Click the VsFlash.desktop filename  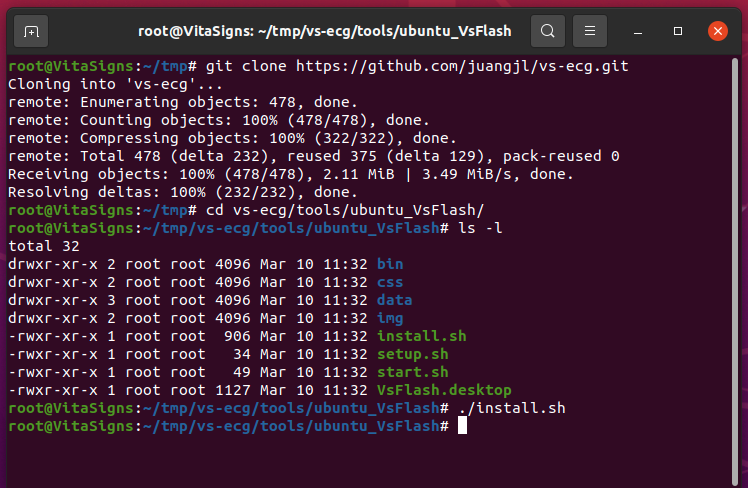click(444, 390)
